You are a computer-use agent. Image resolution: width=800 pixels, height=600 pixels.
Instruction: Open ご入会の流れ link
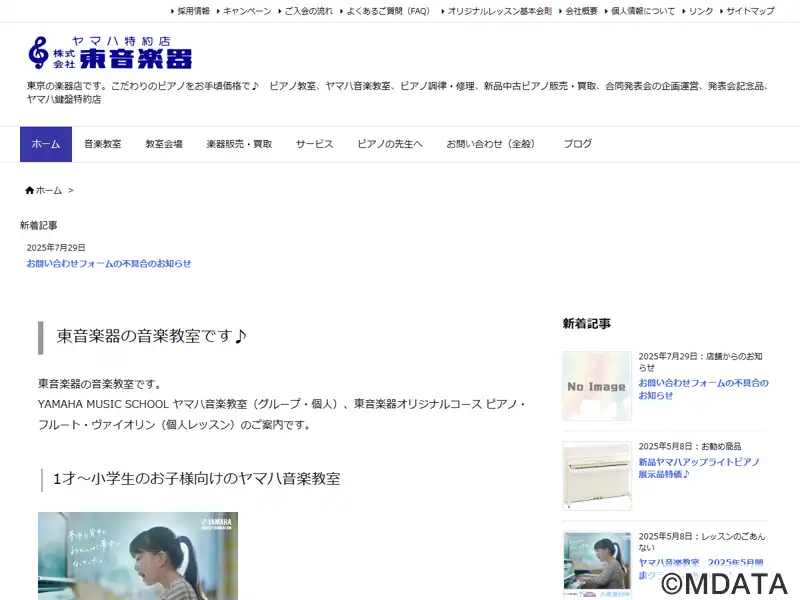point(308,11)
